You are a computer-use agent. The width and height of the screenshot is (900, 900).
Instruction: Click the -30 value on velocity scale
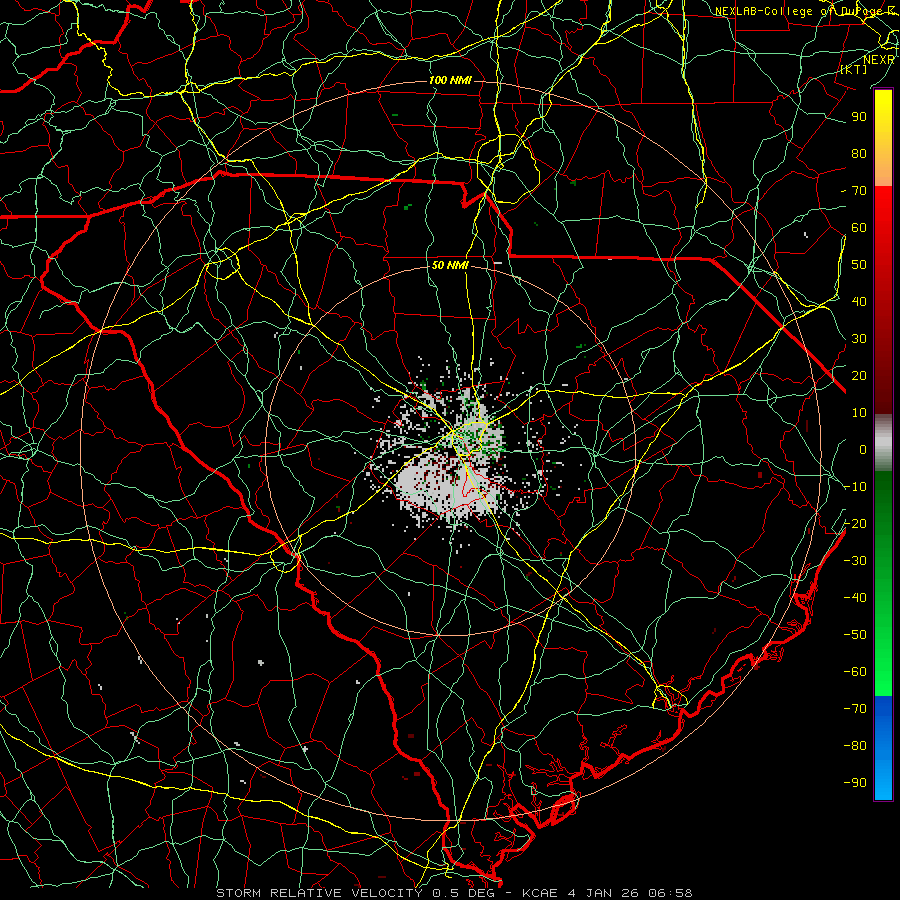pyautogui.click(x=855, y=561)
